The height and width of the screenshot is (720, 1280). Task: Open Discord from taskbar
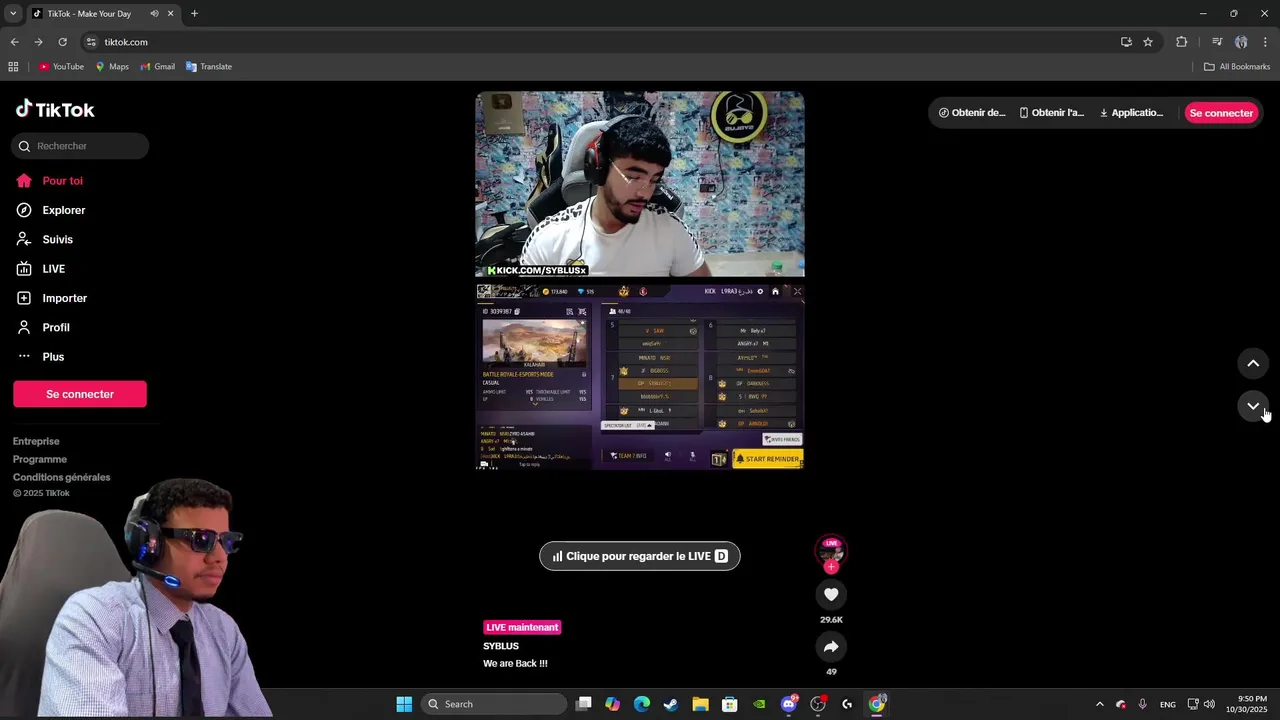point(789,704)
